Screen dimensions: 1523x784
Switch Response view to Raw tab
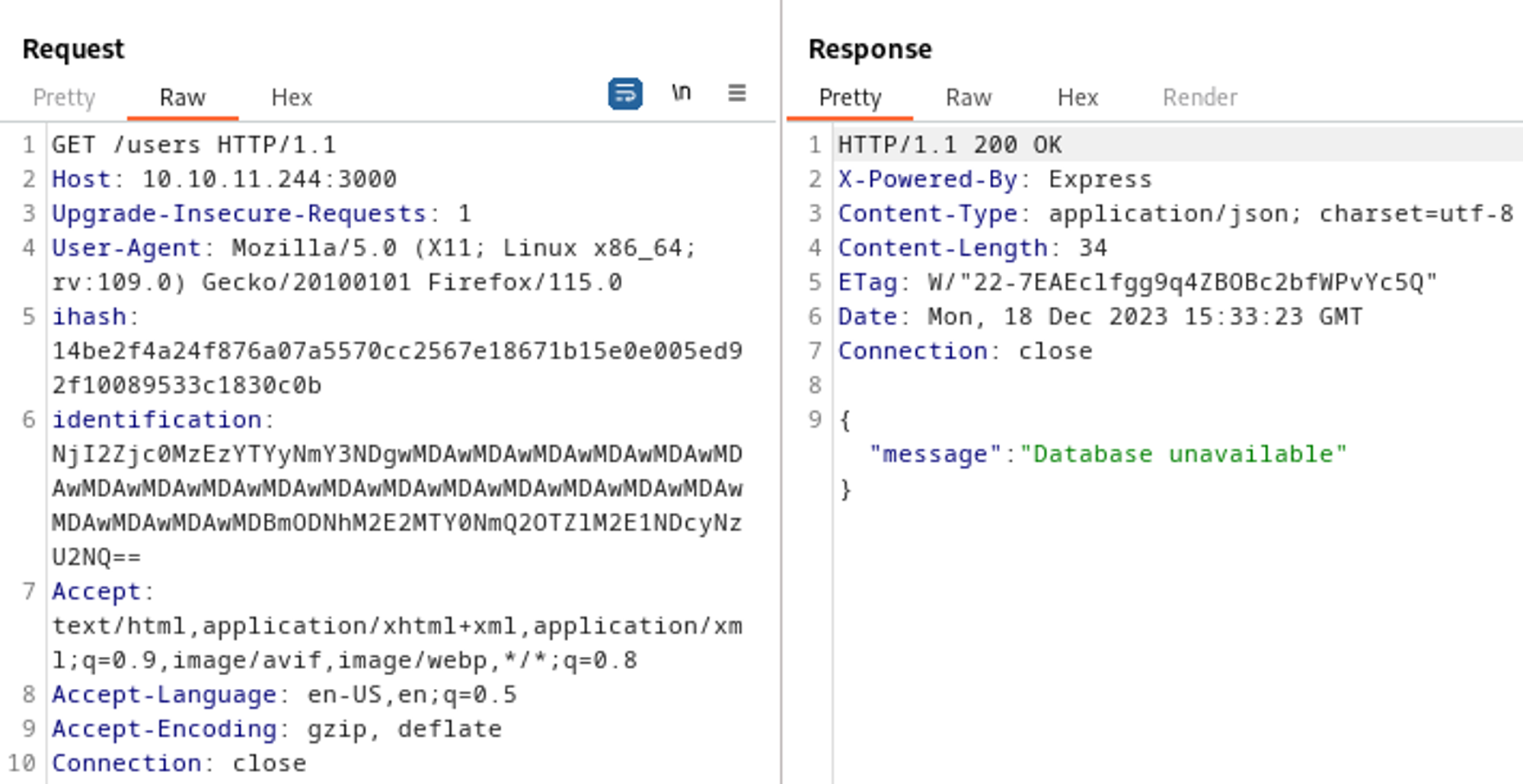point(968,97)
